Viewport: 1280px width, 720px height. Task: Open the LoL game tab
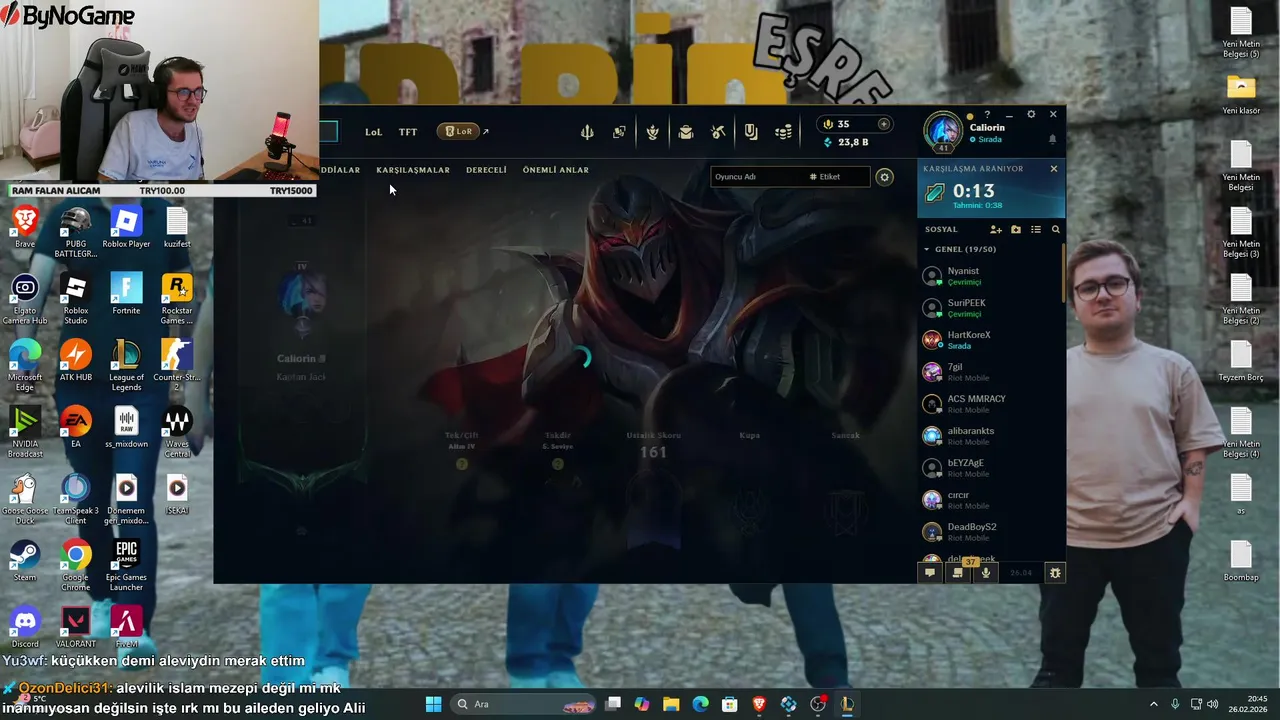[373, 132]
